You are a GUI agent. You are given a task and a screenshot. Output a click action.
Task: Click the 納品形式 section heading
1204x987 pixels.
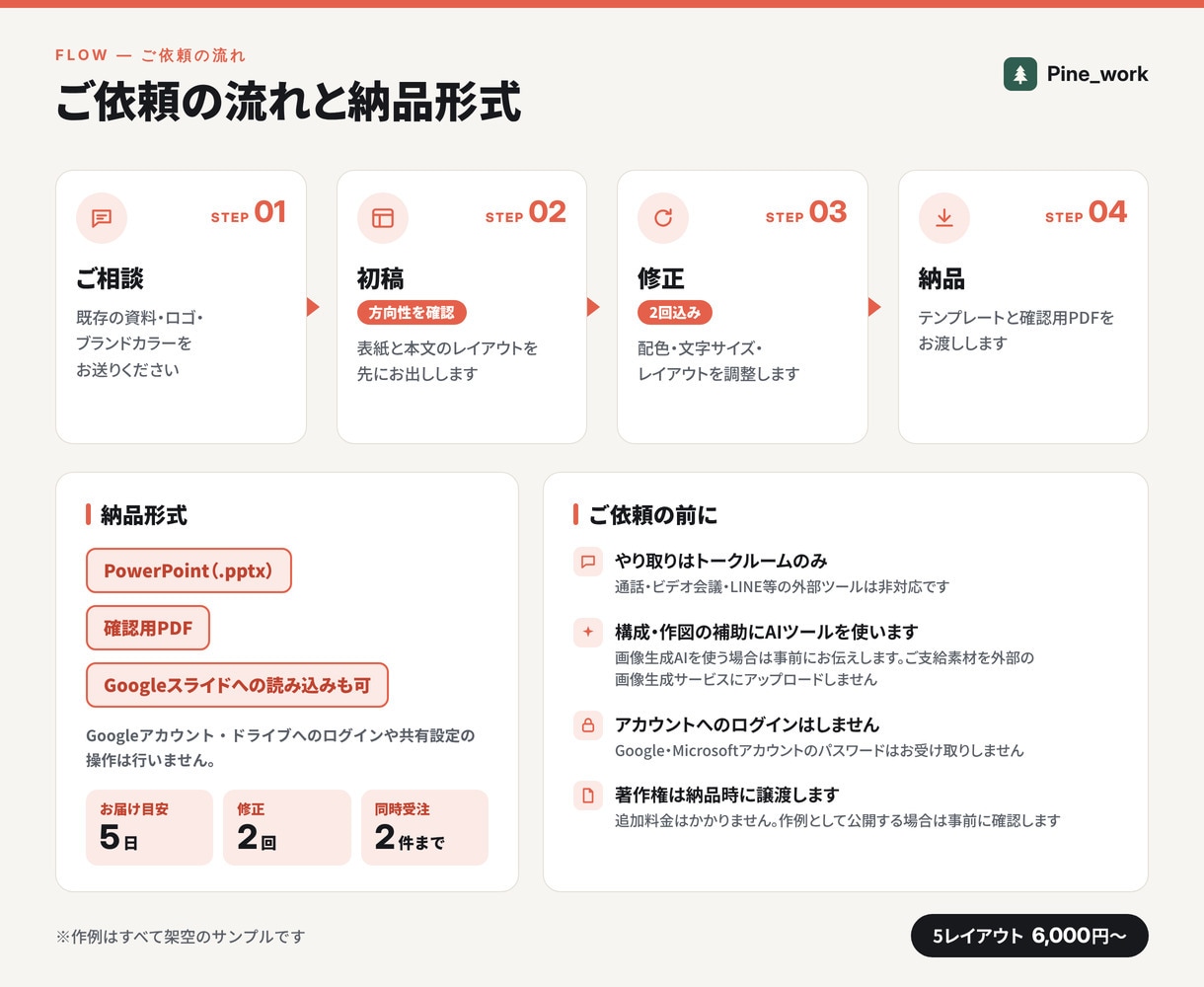[x=144, y=515]
